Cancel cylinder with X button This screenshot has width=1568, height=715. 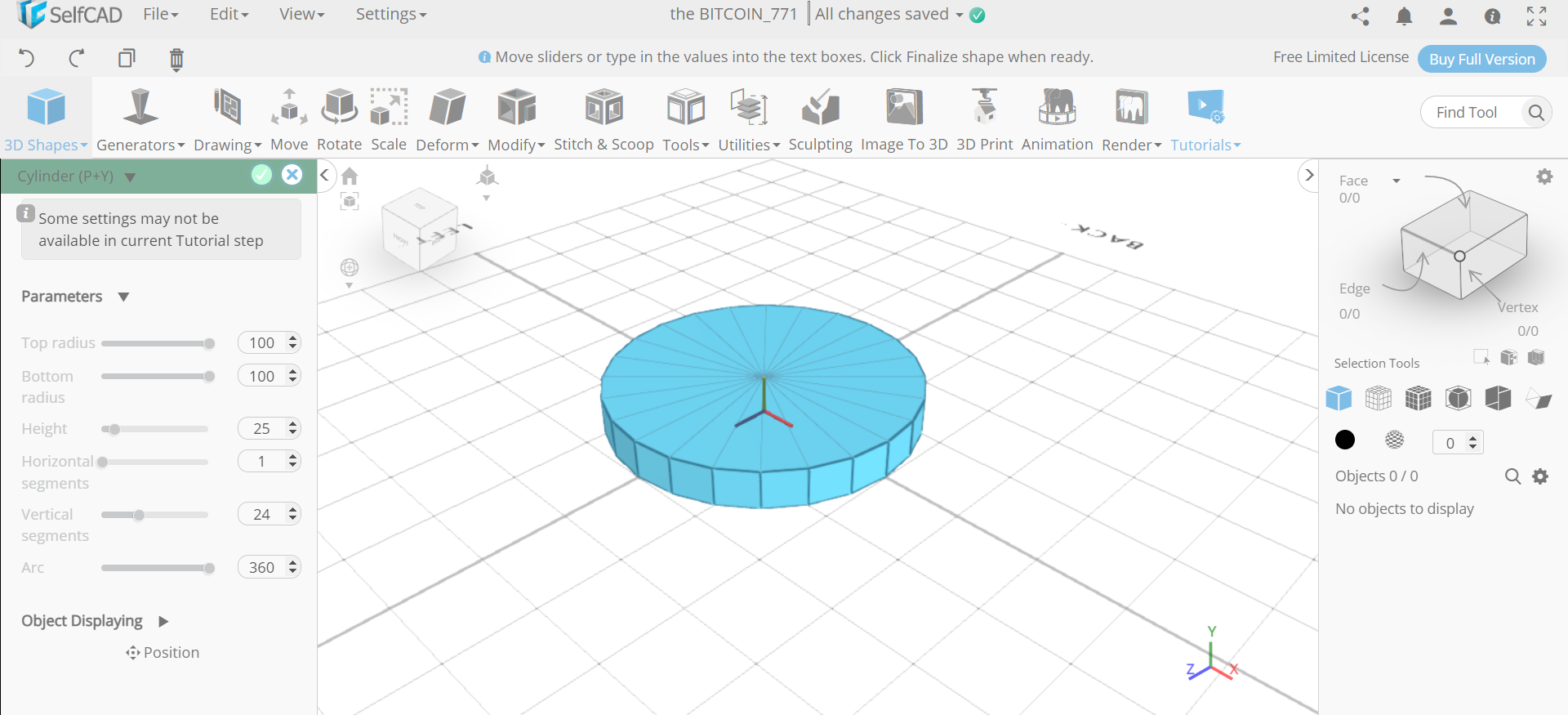pyautogui.click(x=292, y=175)
